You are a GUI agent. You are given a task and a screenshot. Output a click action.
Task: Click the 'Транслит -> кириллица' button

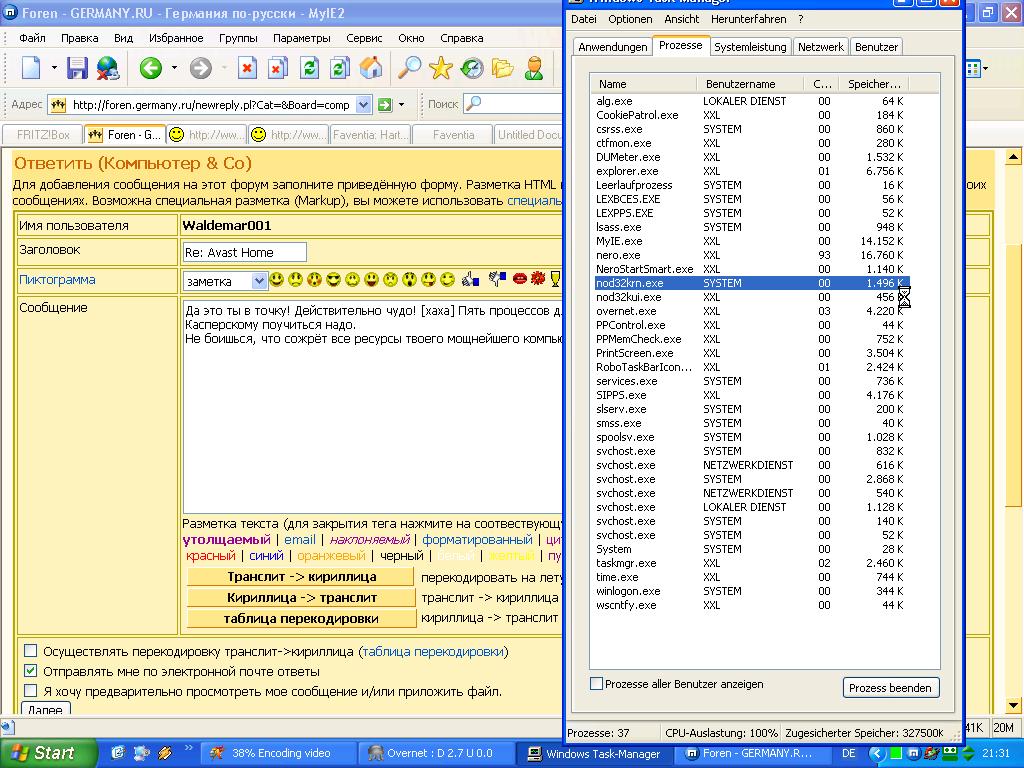pyautogui.click(x=301, y=577)
